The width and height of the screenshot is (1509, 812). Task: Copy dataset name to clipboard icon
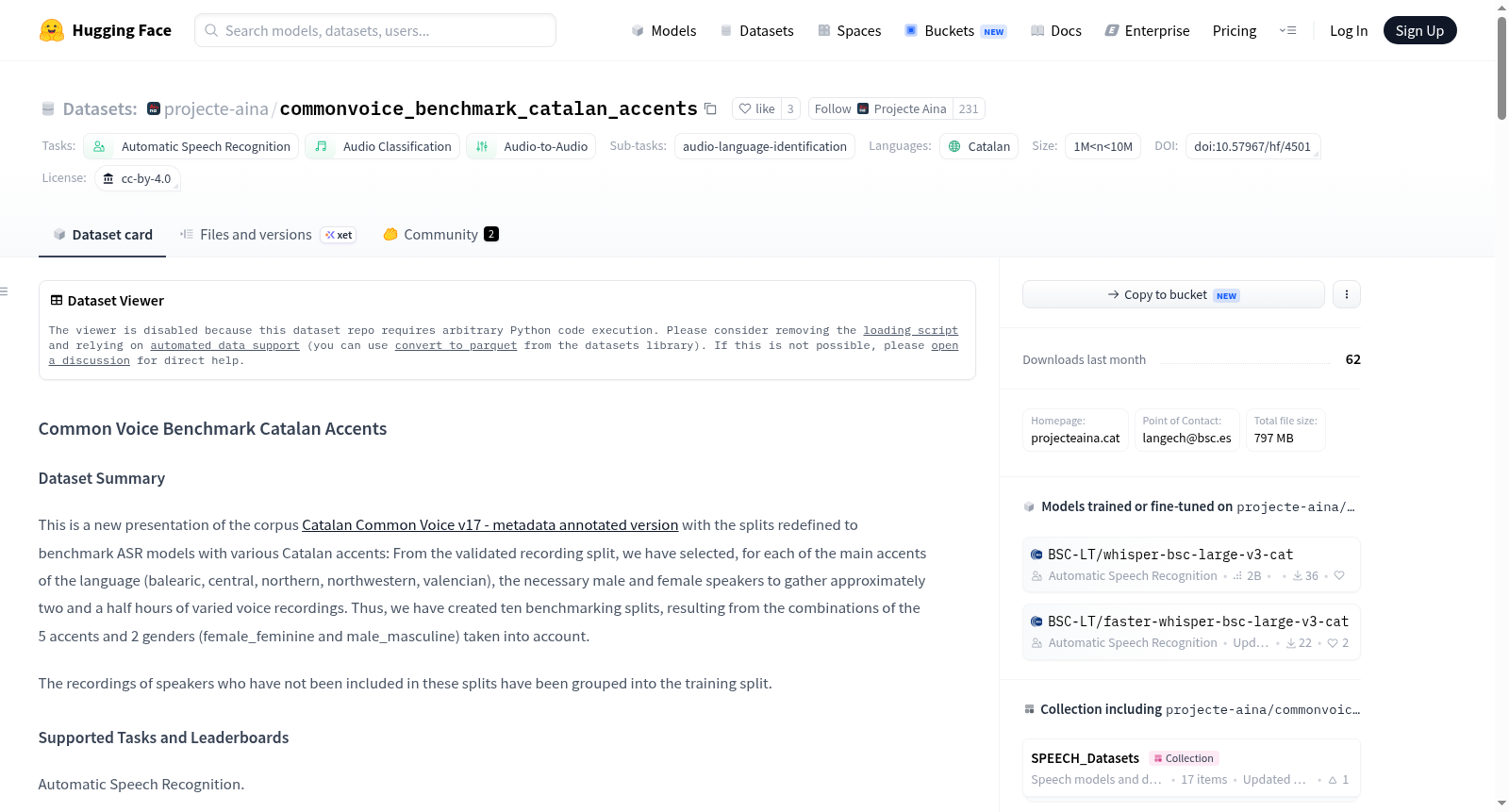[710, 109]
